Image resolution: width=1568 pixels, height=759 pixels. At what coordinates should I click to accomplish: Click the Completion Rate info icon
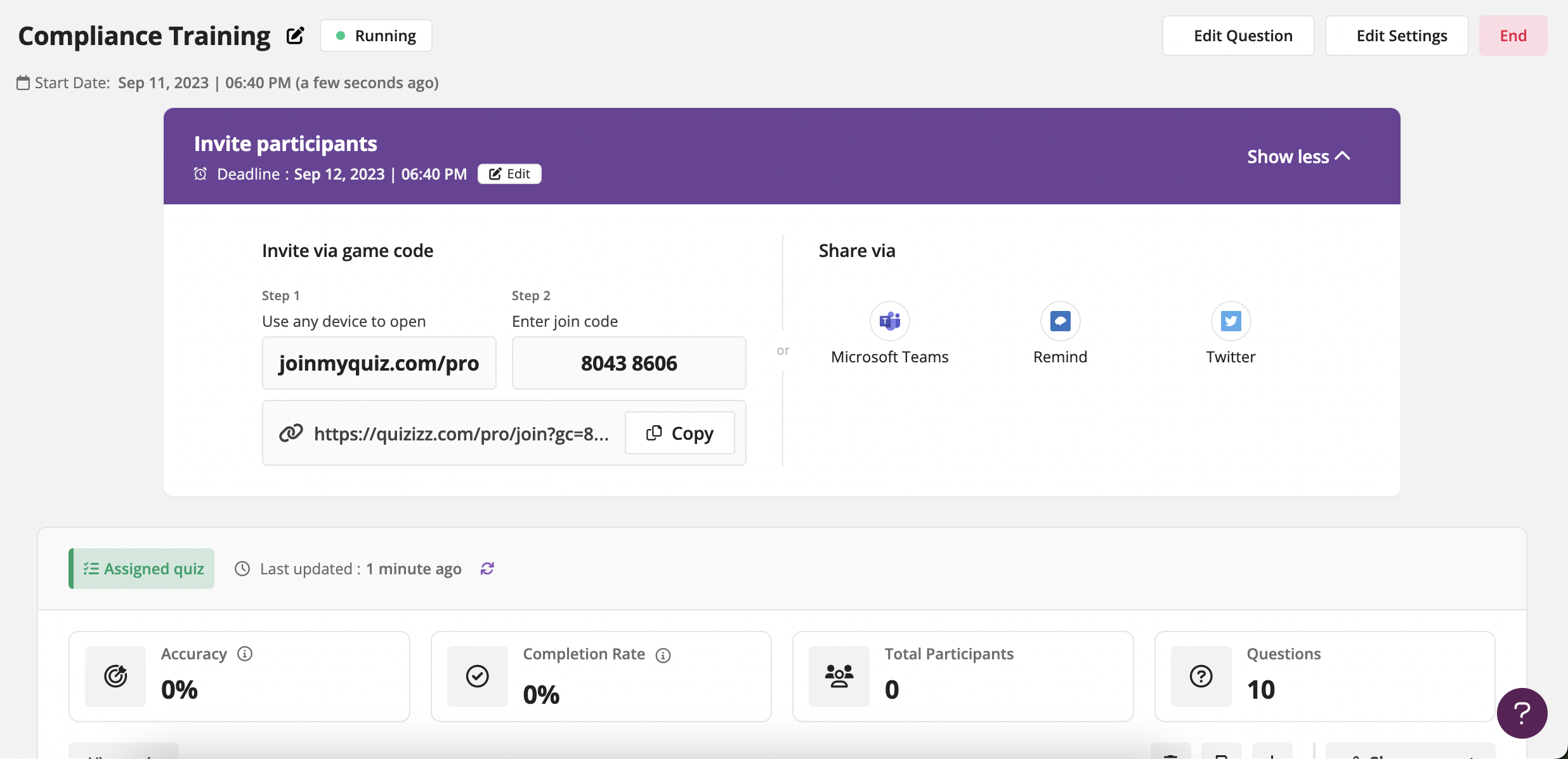[663, 655]
